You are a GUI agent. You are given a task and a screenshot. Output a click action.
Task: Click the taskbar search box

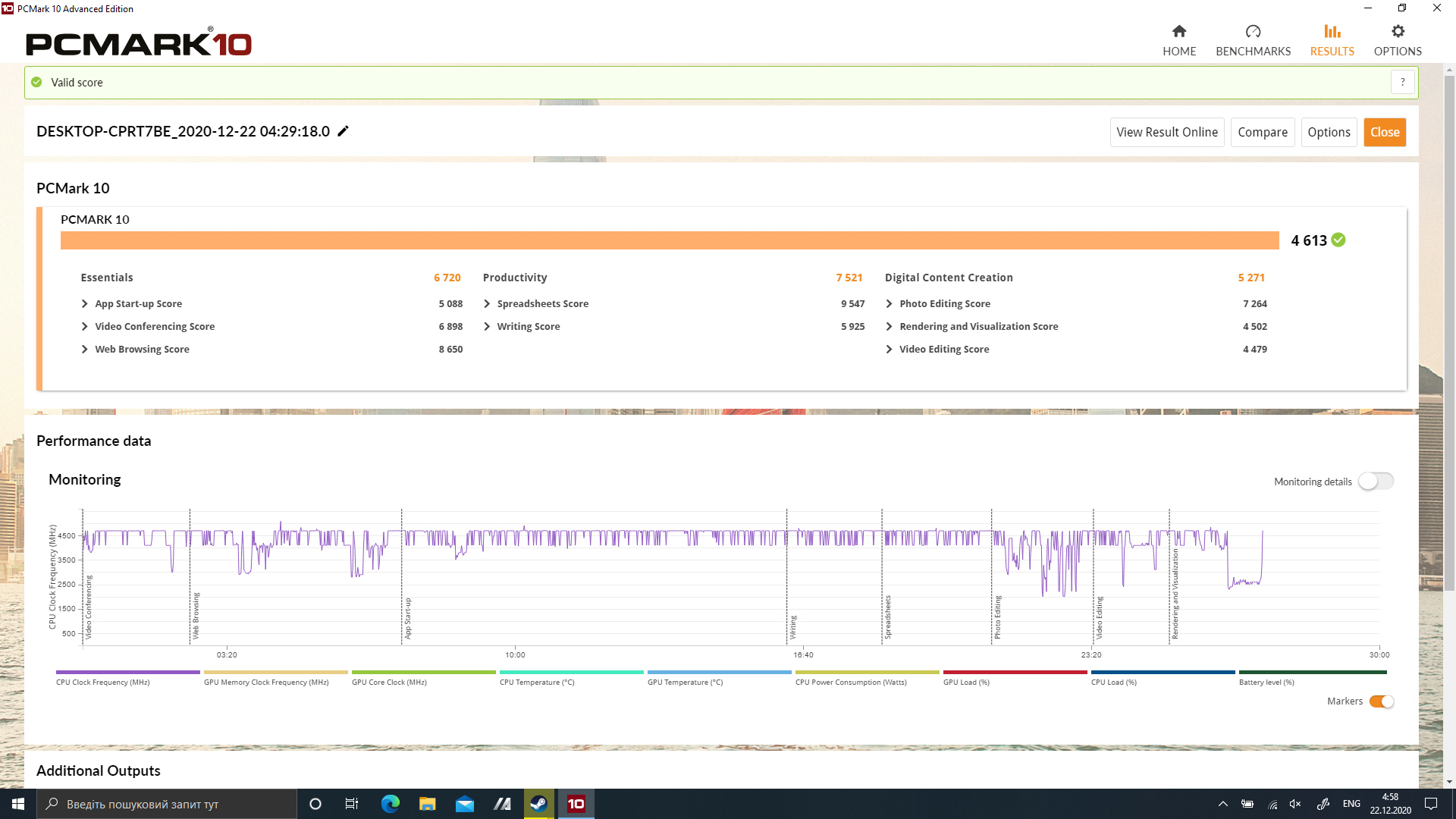(x=167, y=804)
